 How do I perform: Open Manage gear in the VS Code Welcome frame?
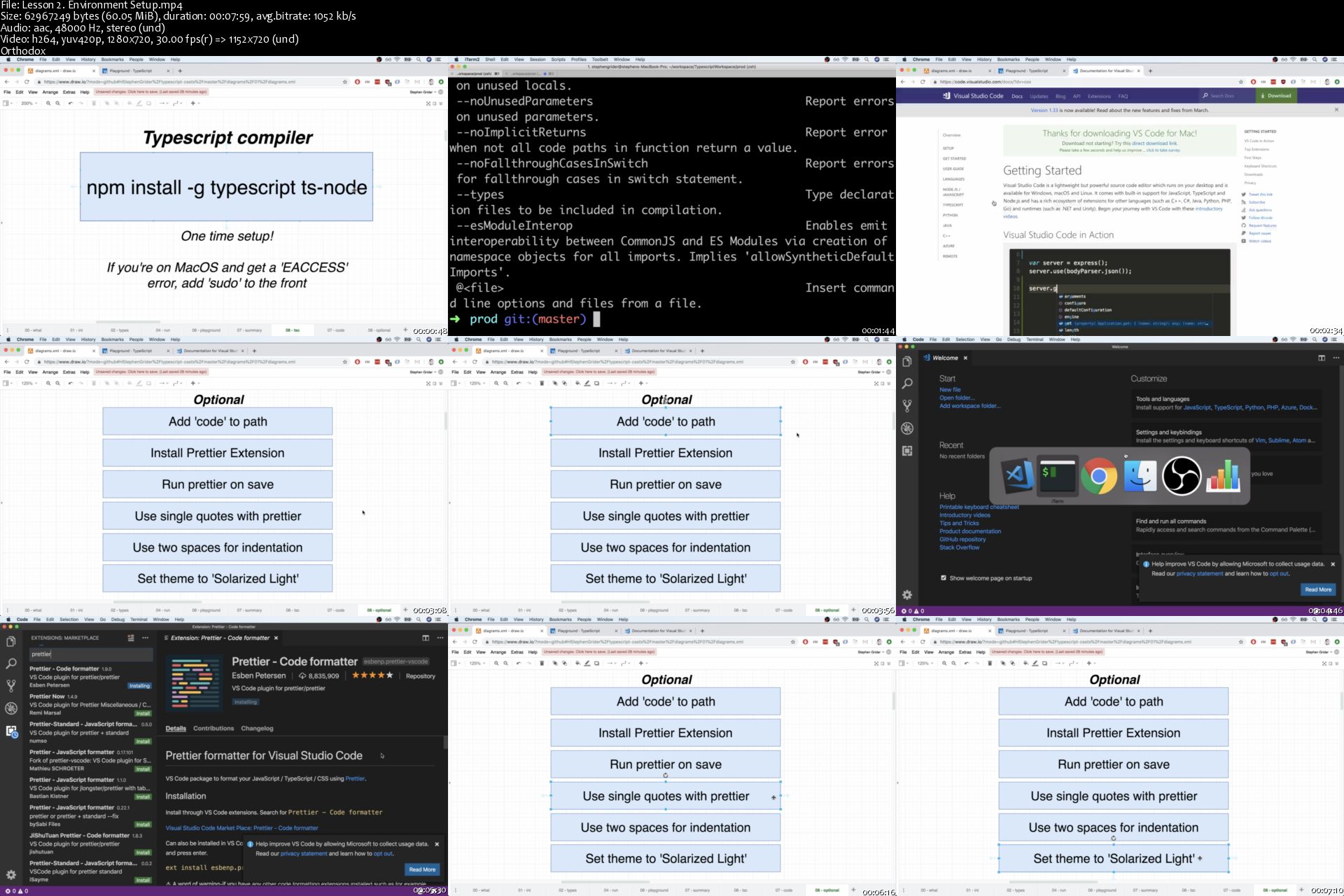(x=907, y=594)
